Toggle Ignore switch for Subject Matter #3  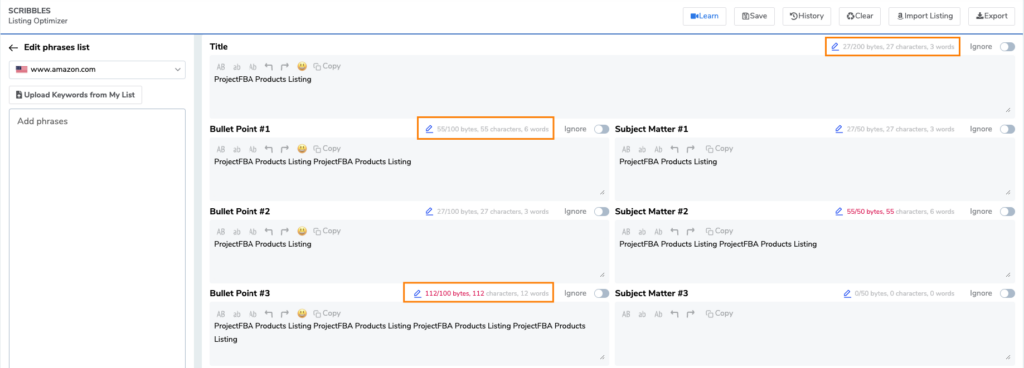pyautogui.click(x=1008, y=294)
